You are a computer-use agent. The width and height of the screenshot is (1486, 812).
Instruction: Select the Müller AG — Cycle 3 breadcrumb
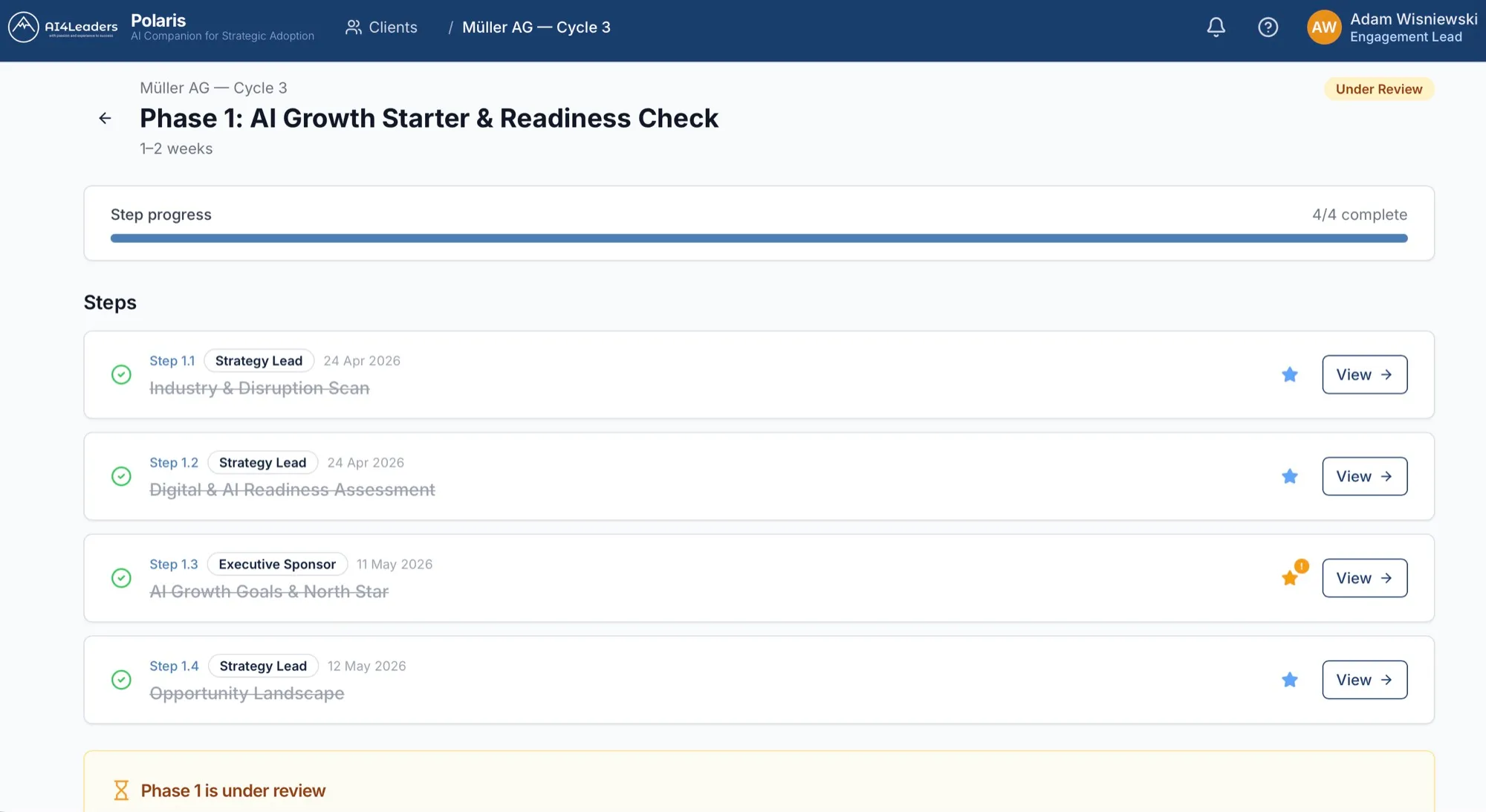536,27
